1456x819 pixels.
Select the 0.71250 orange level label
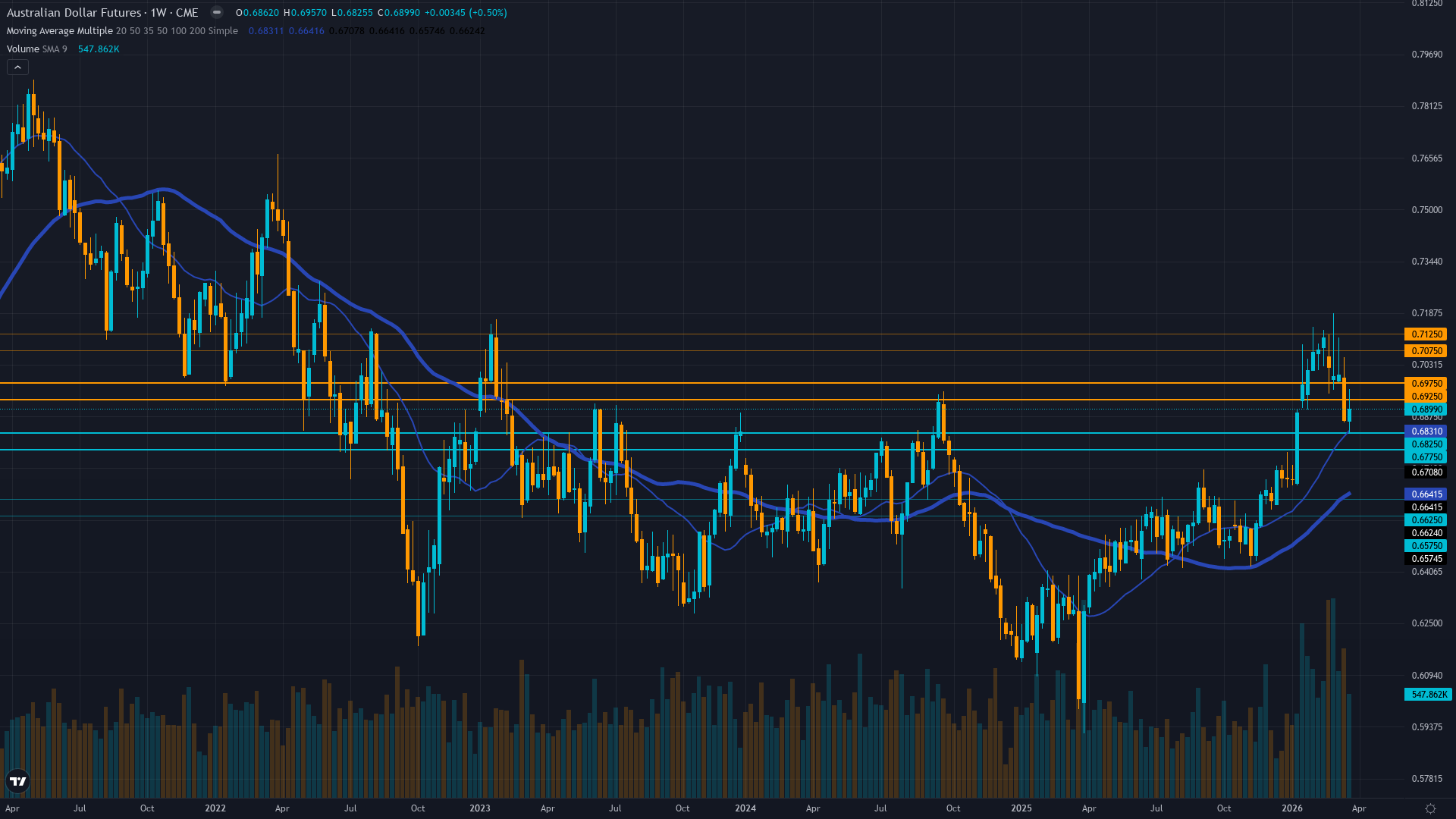(x=1429, y=334)
